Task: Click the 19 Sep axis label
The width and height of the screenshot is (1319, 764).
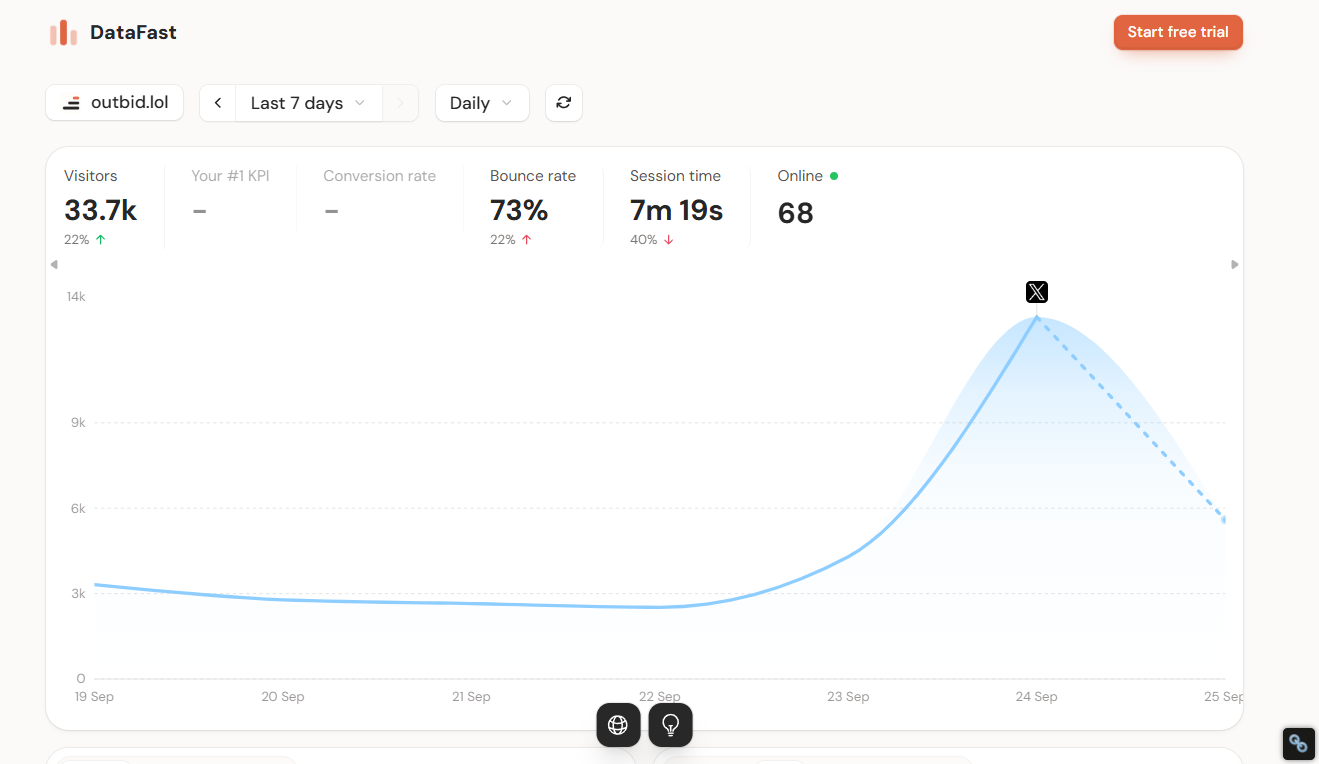Action: [95, 697]
